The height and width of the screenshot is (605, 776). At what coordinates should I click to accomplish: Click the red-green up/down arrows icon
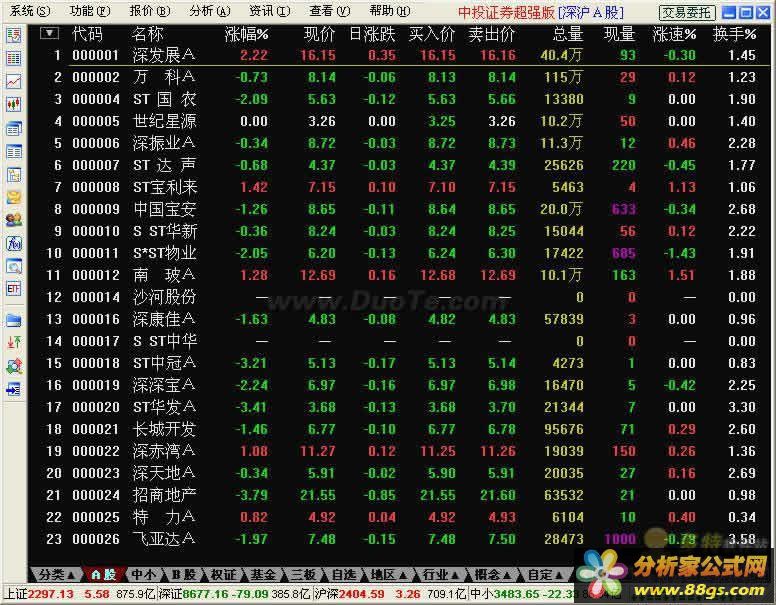tap(13, 342)
